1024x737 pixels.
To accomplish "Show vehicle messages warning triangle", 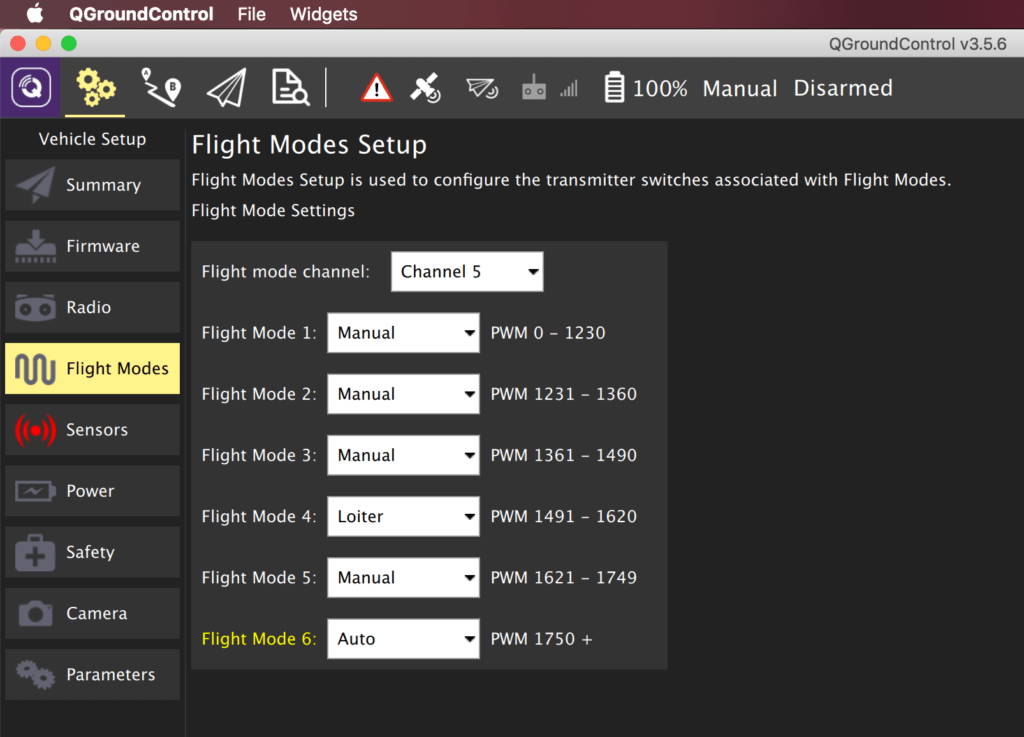I will 377,88.
